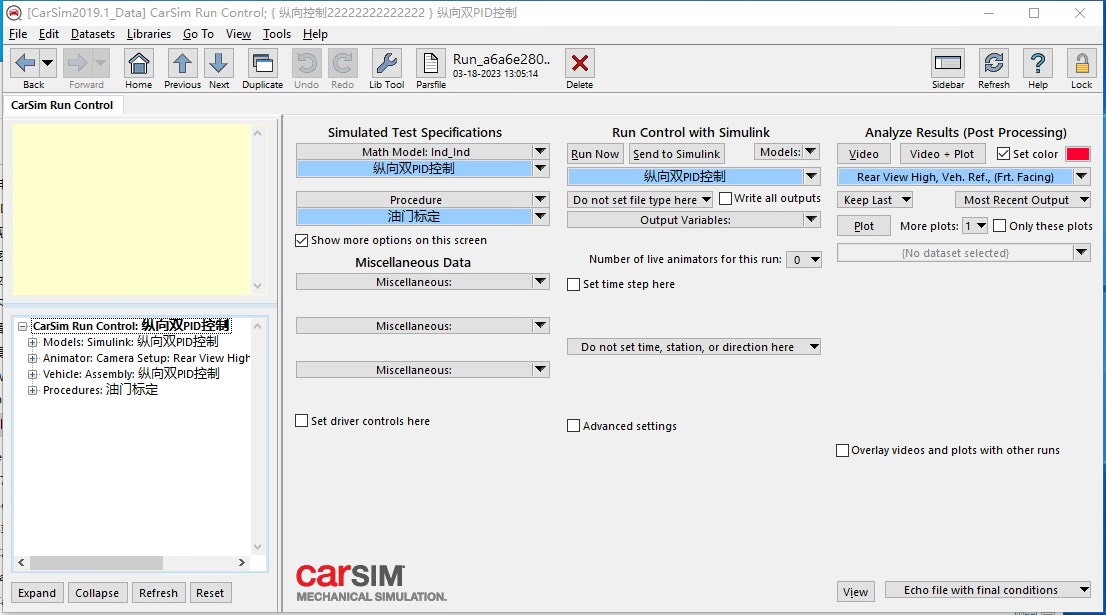Click the CarSim title bar app icon
This screenshot has height=615, width=1106.
[x=14, y=13]
